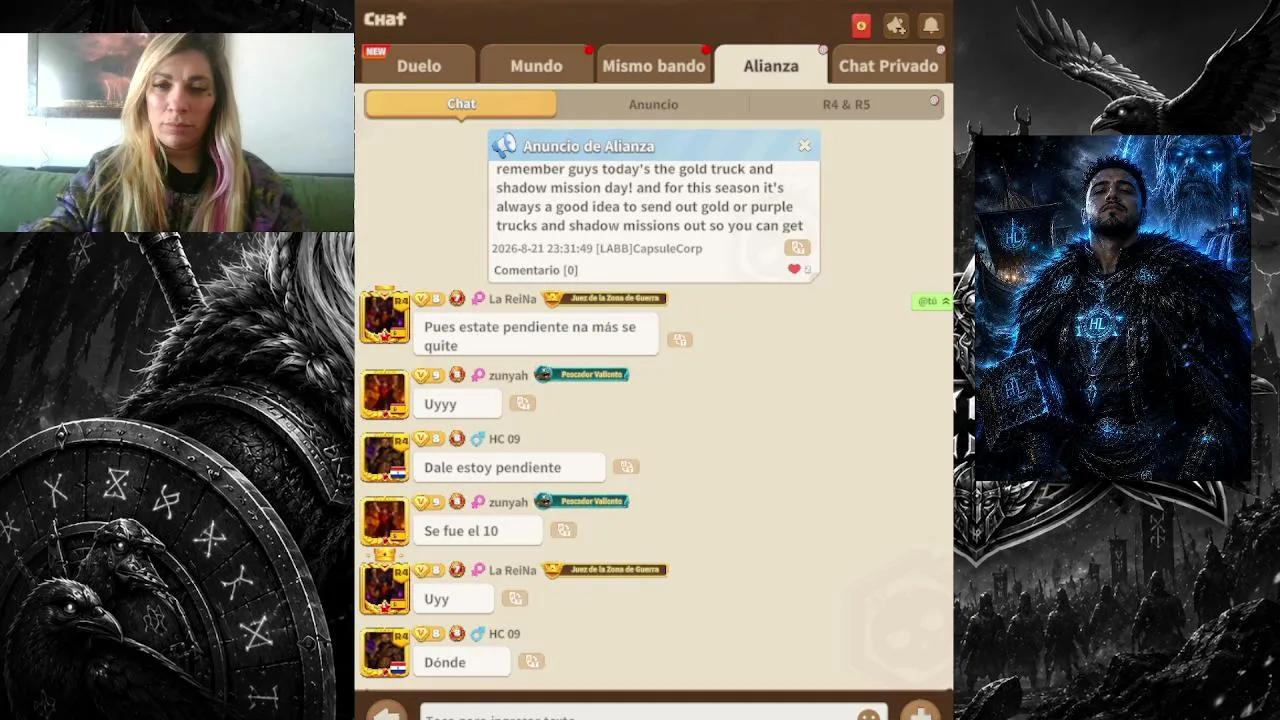Click the name 'HC 09' above 'Dónde'
The width and height of the screenshot is (1280, 720).
pos(504,633)
